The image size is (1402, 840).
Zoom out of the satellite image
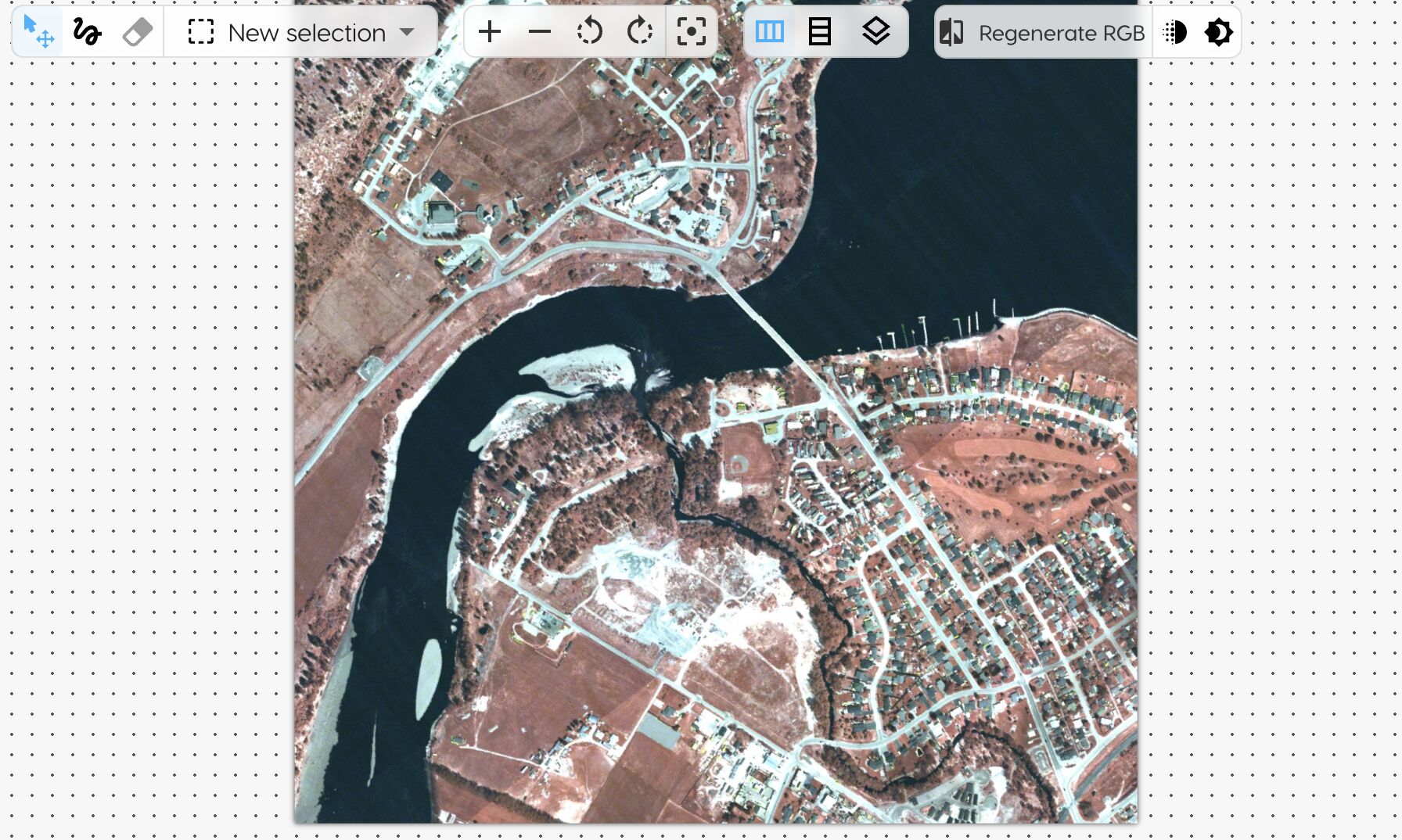[x=541, y=32]
